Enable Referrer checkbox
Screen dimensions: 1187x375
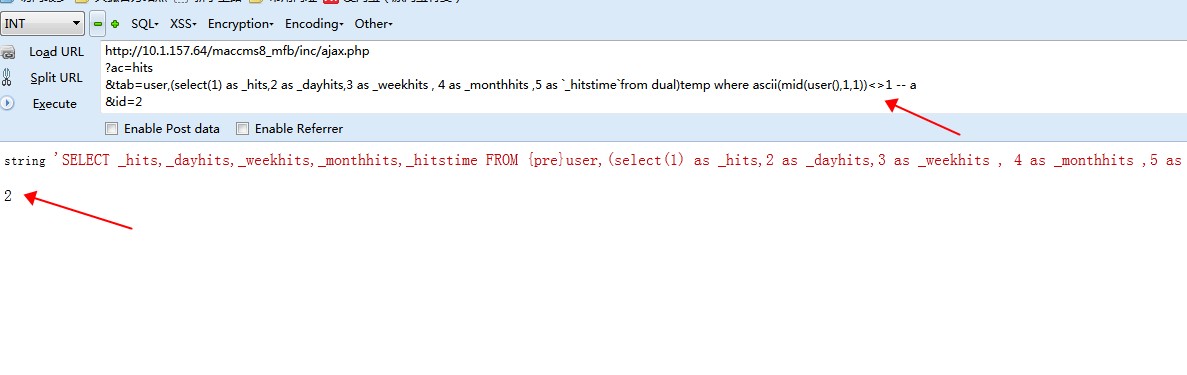coord(243,129)
